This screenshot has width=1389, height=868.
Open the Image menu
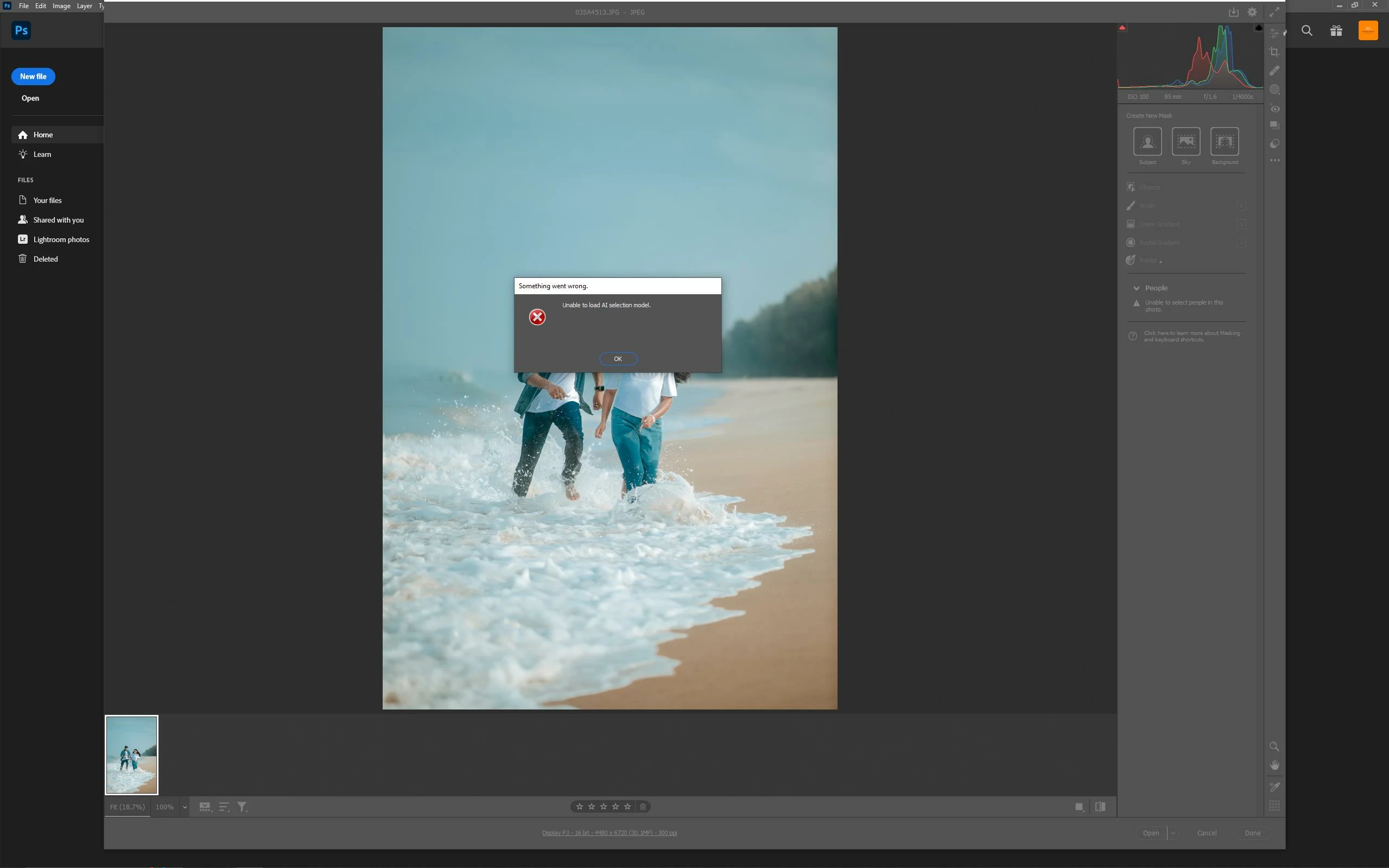(61, 6)
